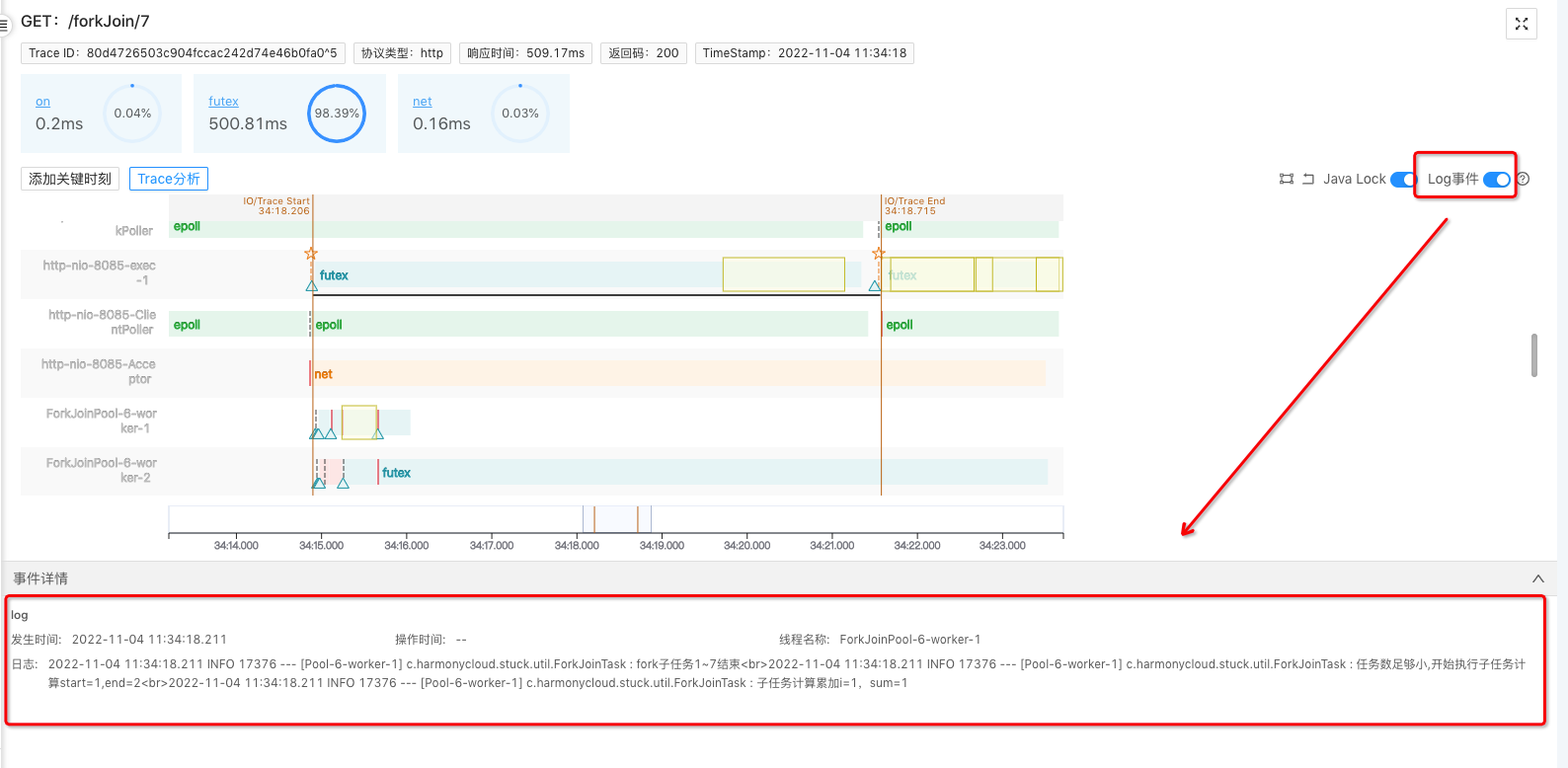Click the 'on' metric link
The height and width of the screenshot is (768, 1568).
[42, 102]
